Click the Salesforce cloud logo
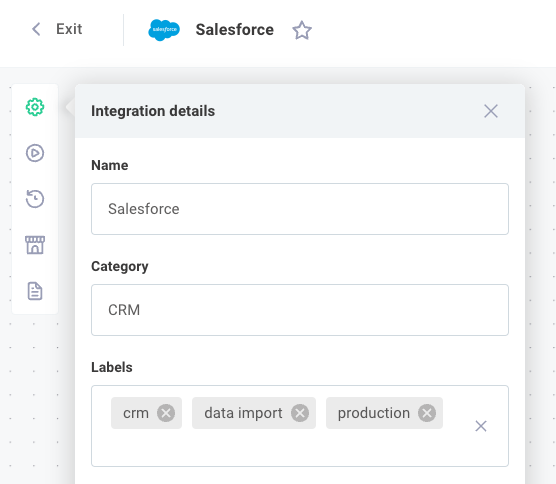Viewport: 556px width, 484px height. click(x=164, y=30)
